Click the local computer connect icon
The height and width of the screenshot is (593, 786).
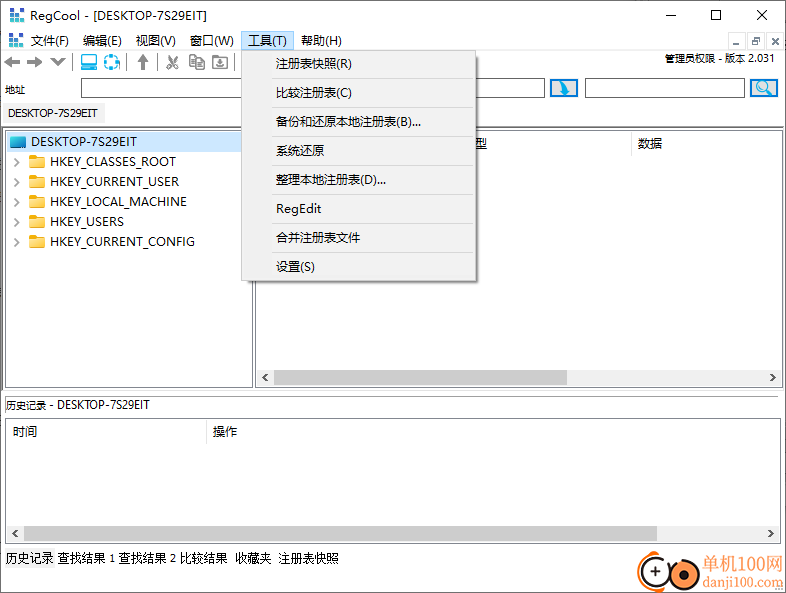tap(89, 62)
